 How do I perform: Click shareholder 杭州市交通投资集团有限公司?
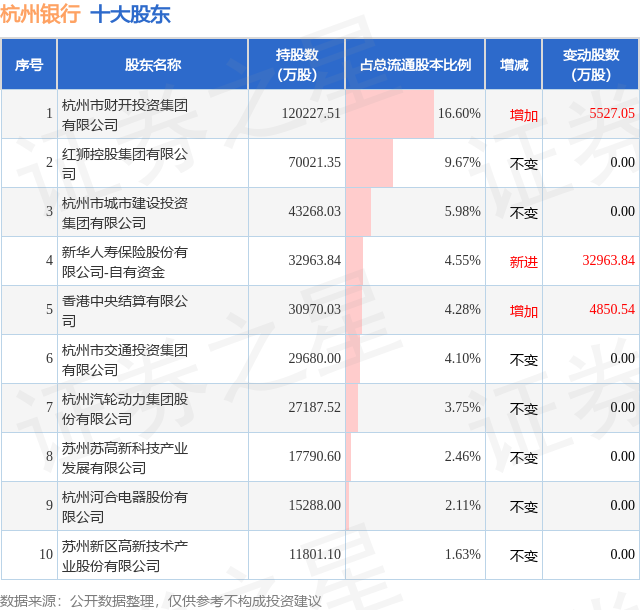tap(124, 360)
